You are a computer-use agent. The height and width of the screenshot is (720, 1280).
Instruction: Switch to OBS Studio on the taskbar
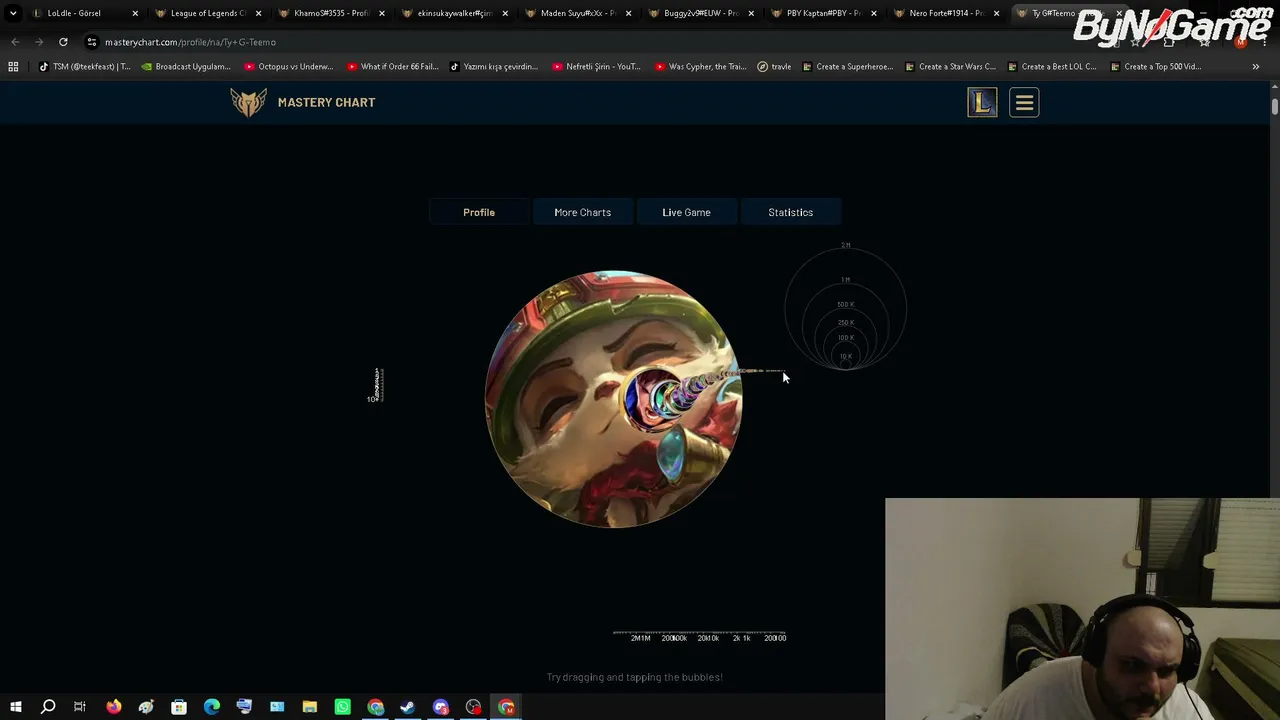point(473,707)
